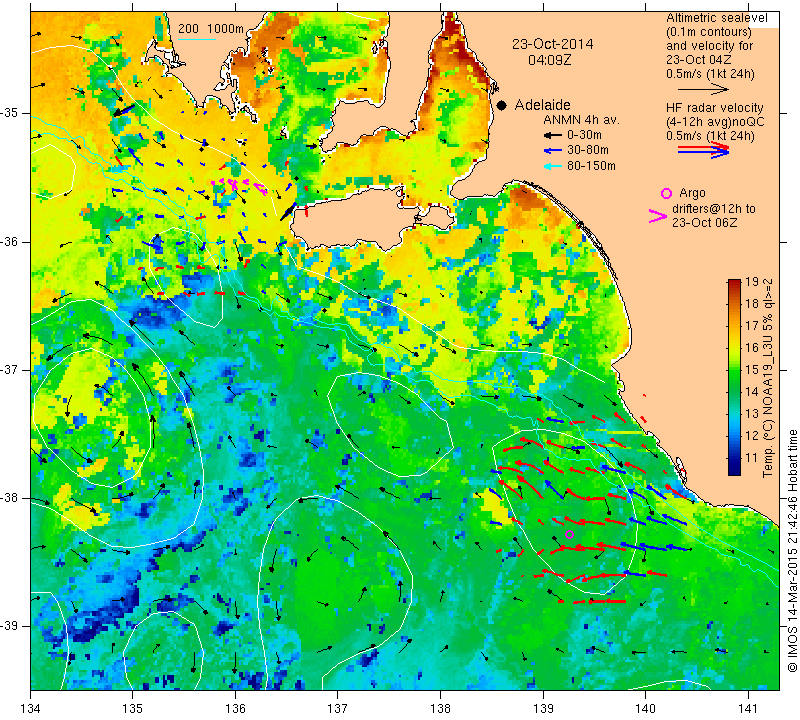Click the 04:09Z time text
800x720 pixels.
click(x=549, y=60)
